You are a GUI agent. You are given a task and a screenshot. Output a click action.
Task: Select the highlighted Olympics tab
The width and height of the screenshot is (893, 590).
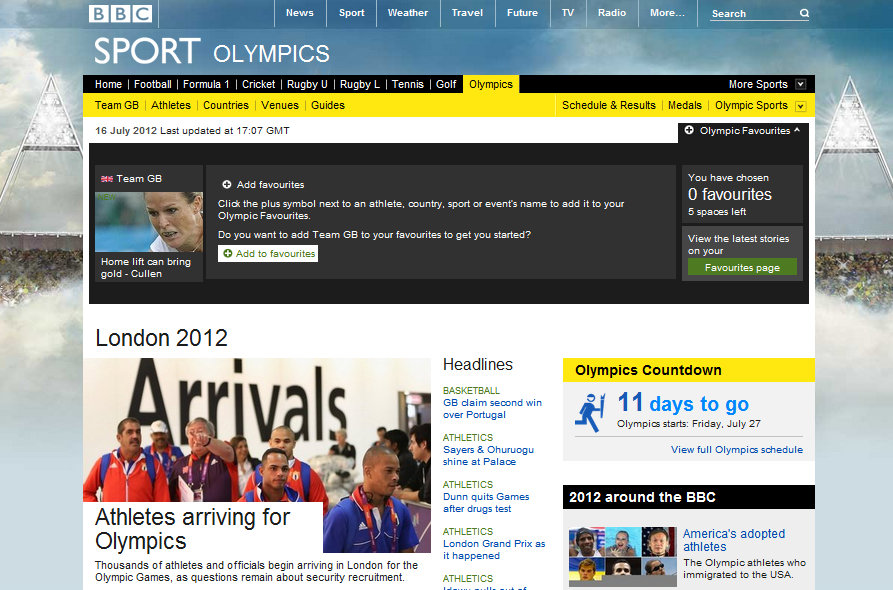(491, 84)
